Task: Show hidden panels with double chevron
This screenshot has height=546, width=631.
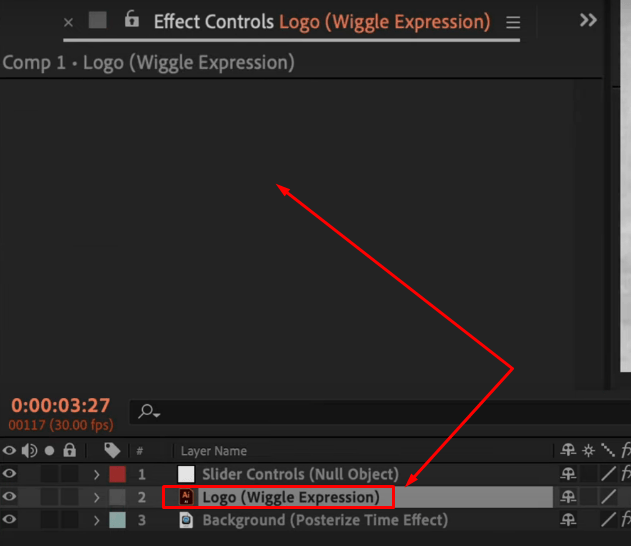Action: click(588, 20)
